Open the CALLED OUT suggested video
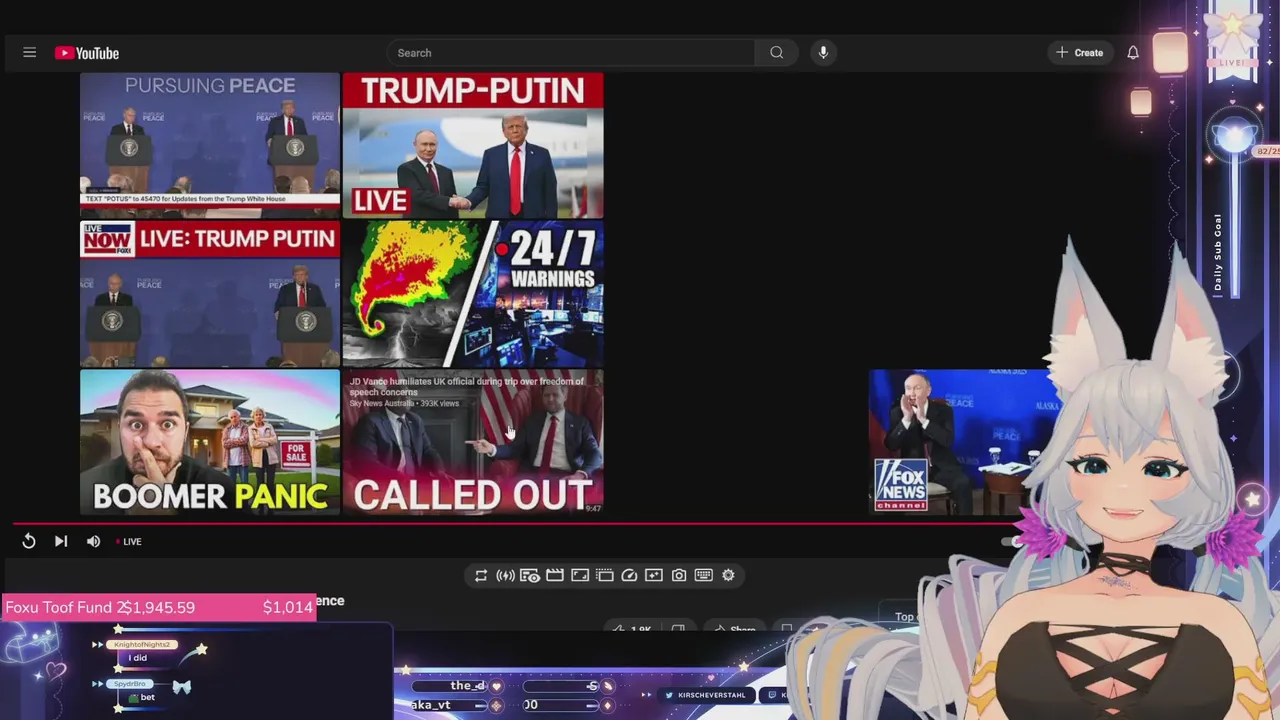Viewport: 1280px width, 720px height. point(473,442)
